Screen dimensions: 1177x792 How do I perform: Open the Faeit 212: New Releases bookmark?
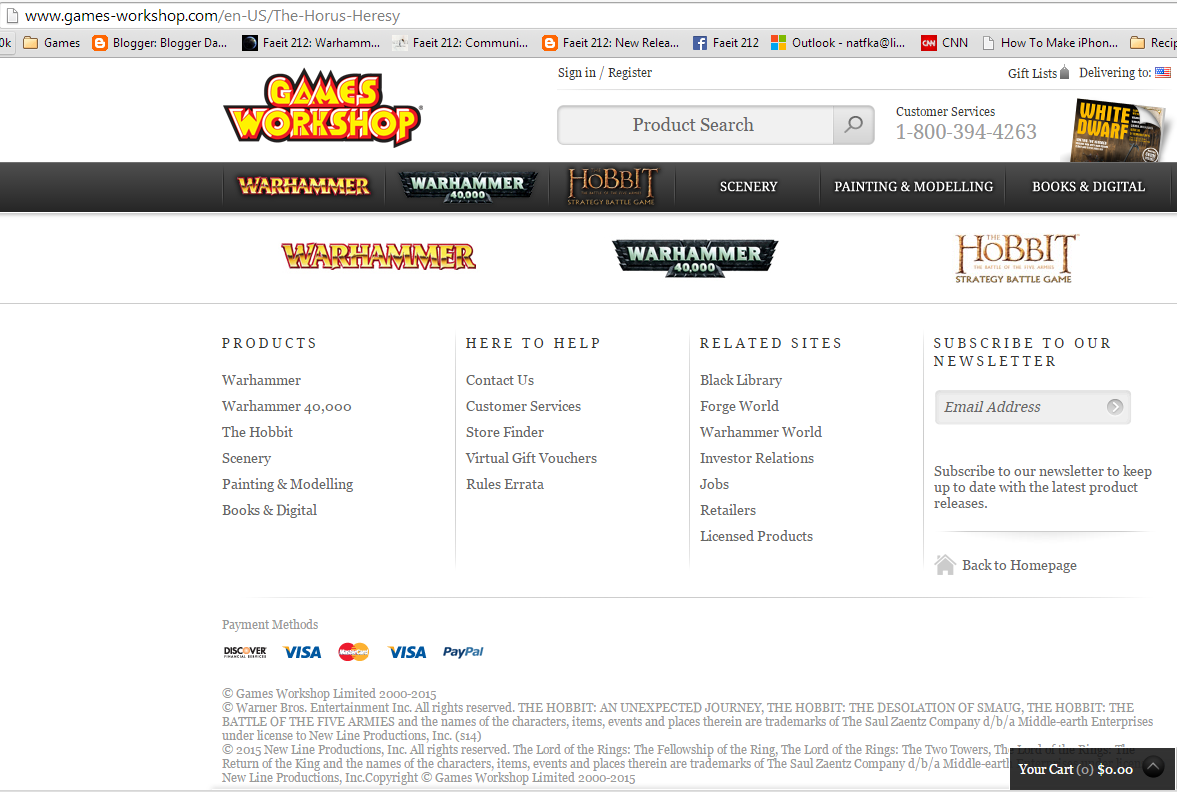point(610,43)
